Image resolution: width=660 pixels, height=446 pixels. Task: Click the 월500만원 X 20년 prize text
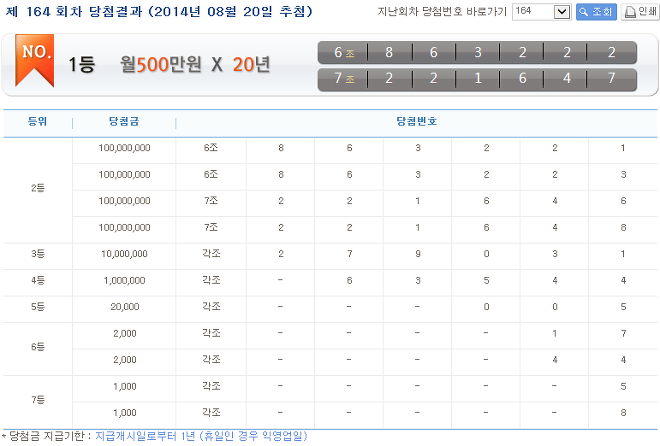click(195, 65)
